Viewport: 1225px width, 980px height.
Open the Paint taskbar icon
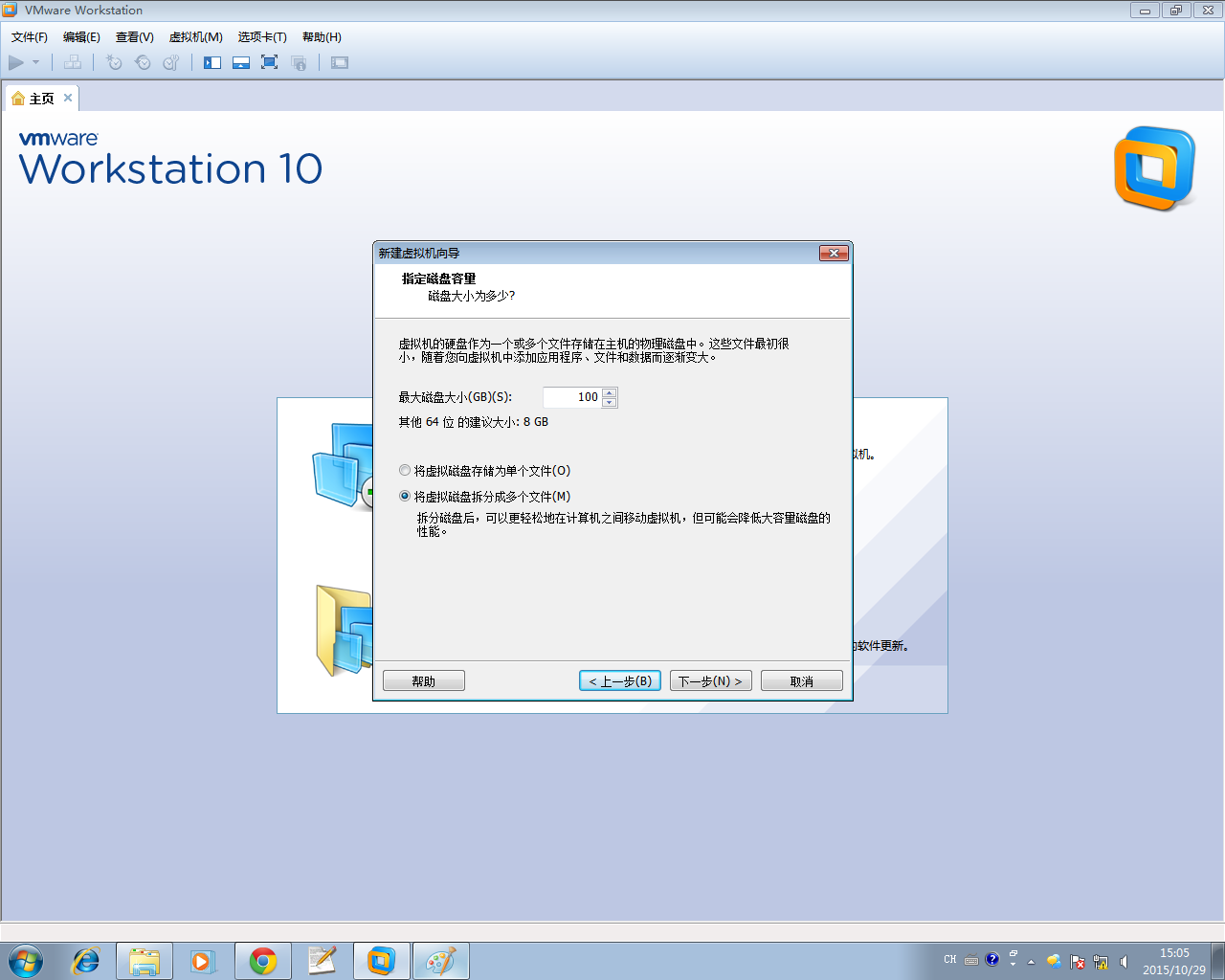[440, 961]
